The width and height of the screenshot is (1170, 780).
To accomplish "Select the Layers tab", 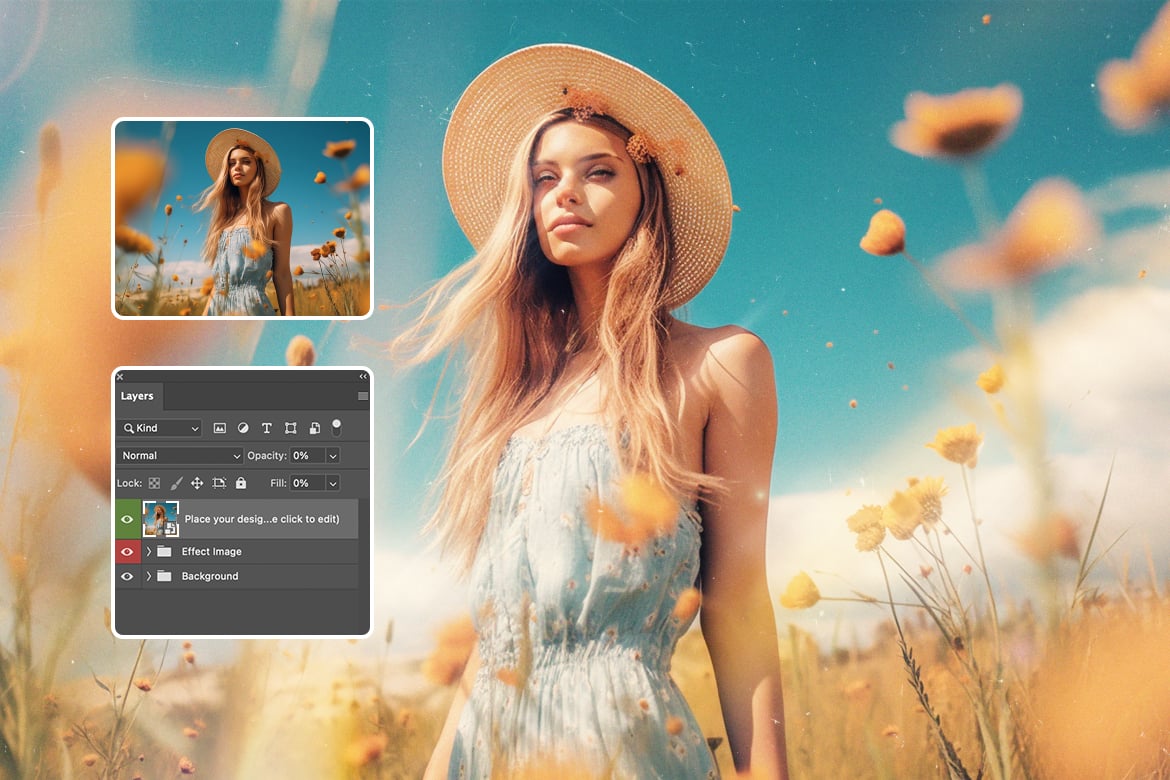I will click(137, 396).
